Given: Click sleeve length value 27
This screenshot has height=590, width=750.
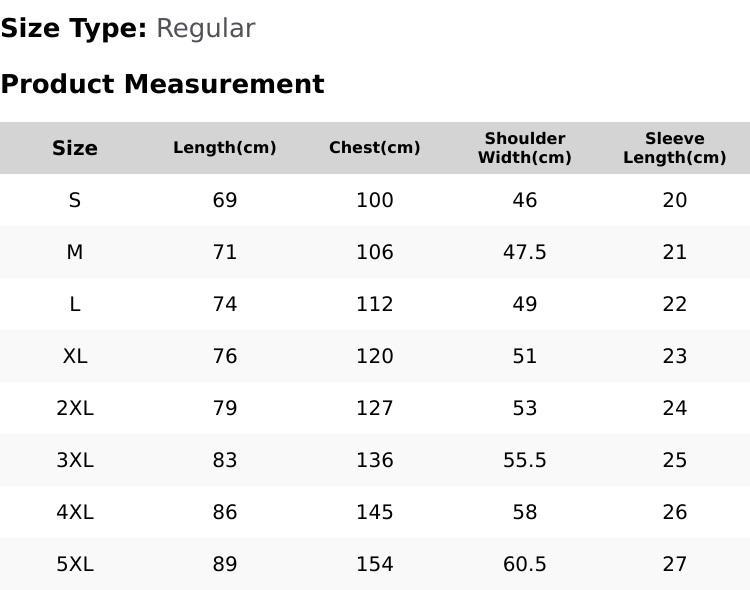Looking at the screenshot, I should (674, 564).
